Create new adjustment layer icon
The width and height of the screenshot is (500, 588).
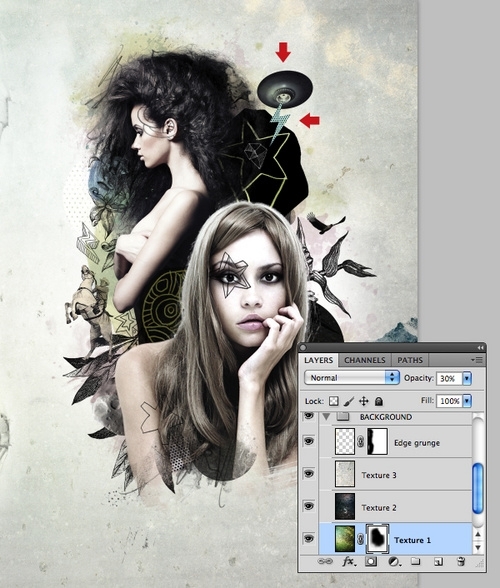coord(393,561)
